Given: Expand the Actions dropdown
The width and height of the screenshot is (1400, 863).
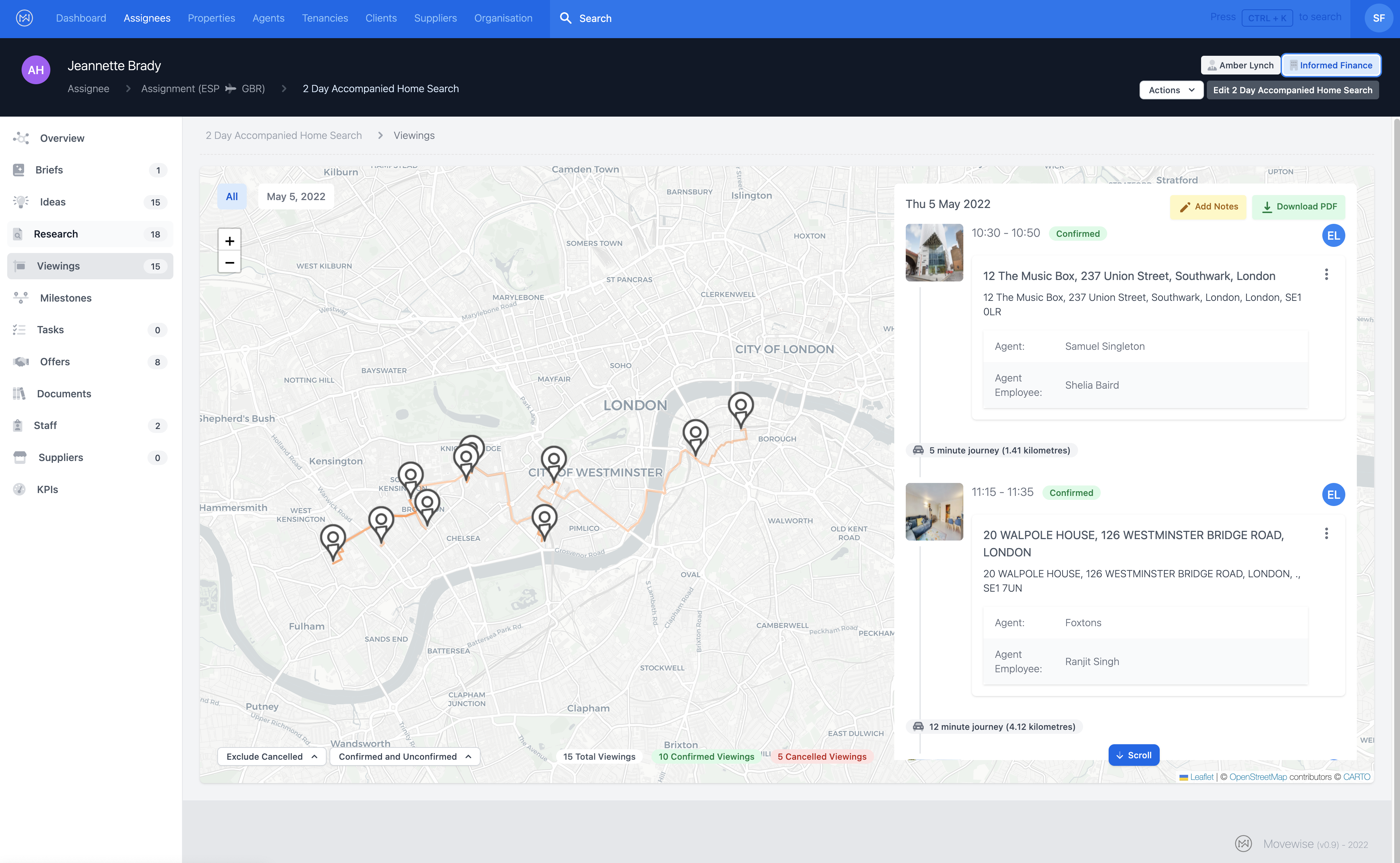Looking at the screenshot, I should 1171,90.
